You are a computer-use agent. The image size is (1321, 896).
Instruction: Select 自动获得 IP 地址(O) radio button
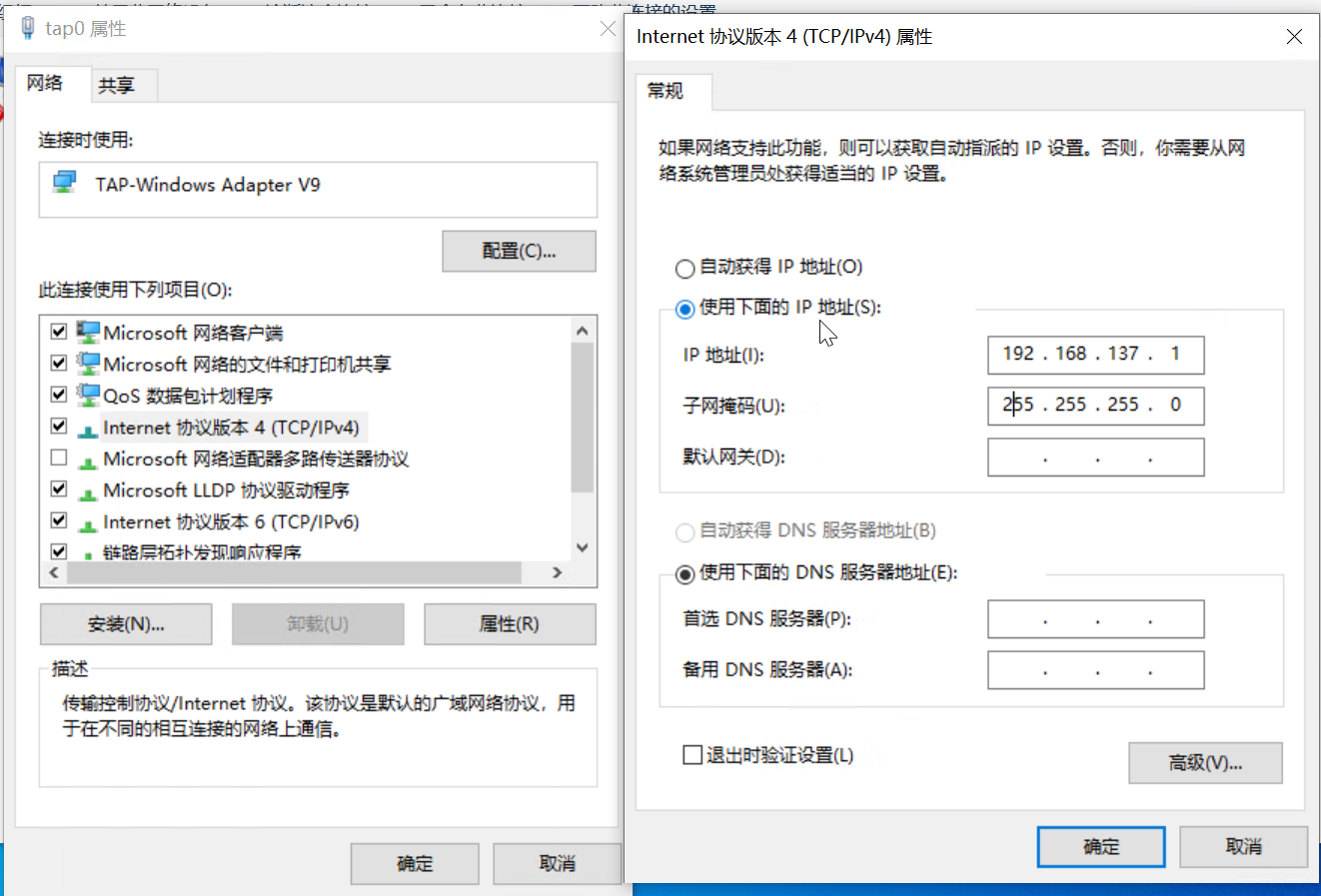[684, 268]
